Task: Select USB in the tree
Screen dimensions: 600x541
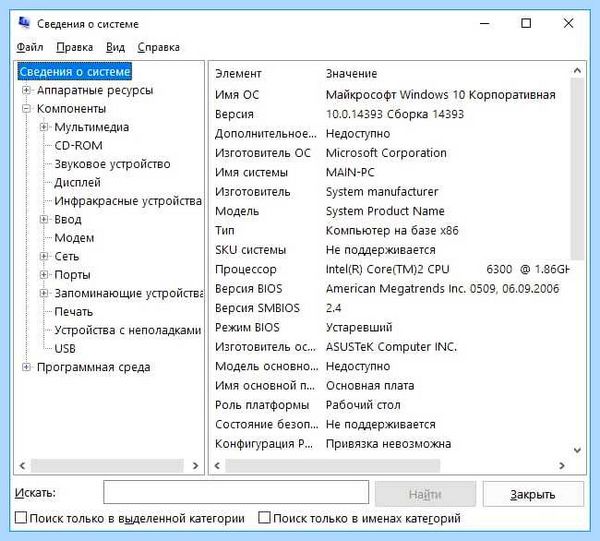Action: point(65,349)
